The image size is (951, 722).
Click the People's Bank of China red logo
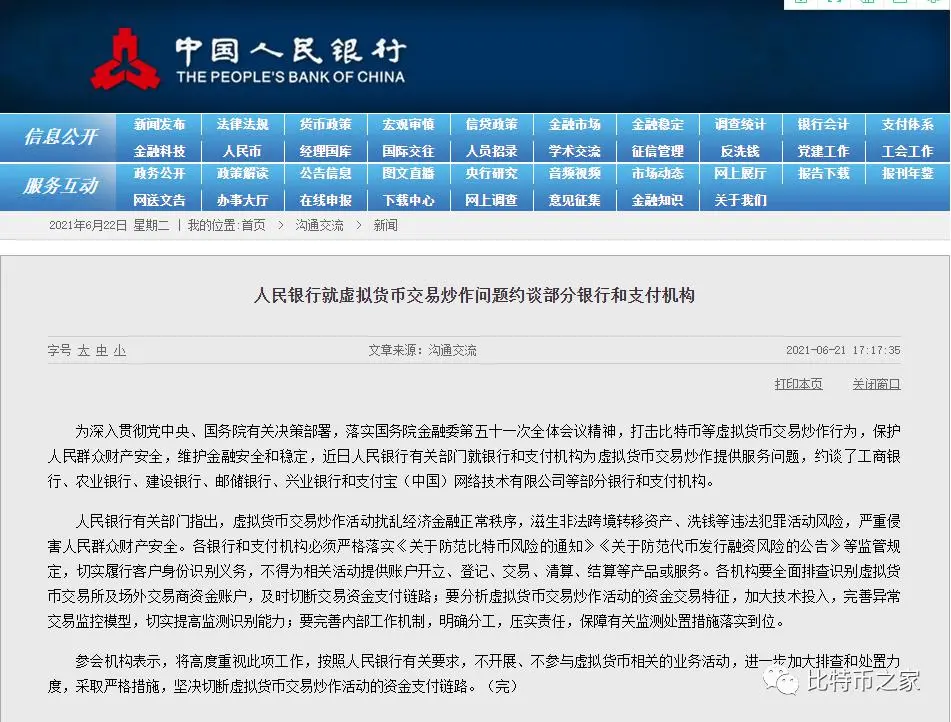tap(125, 59)
